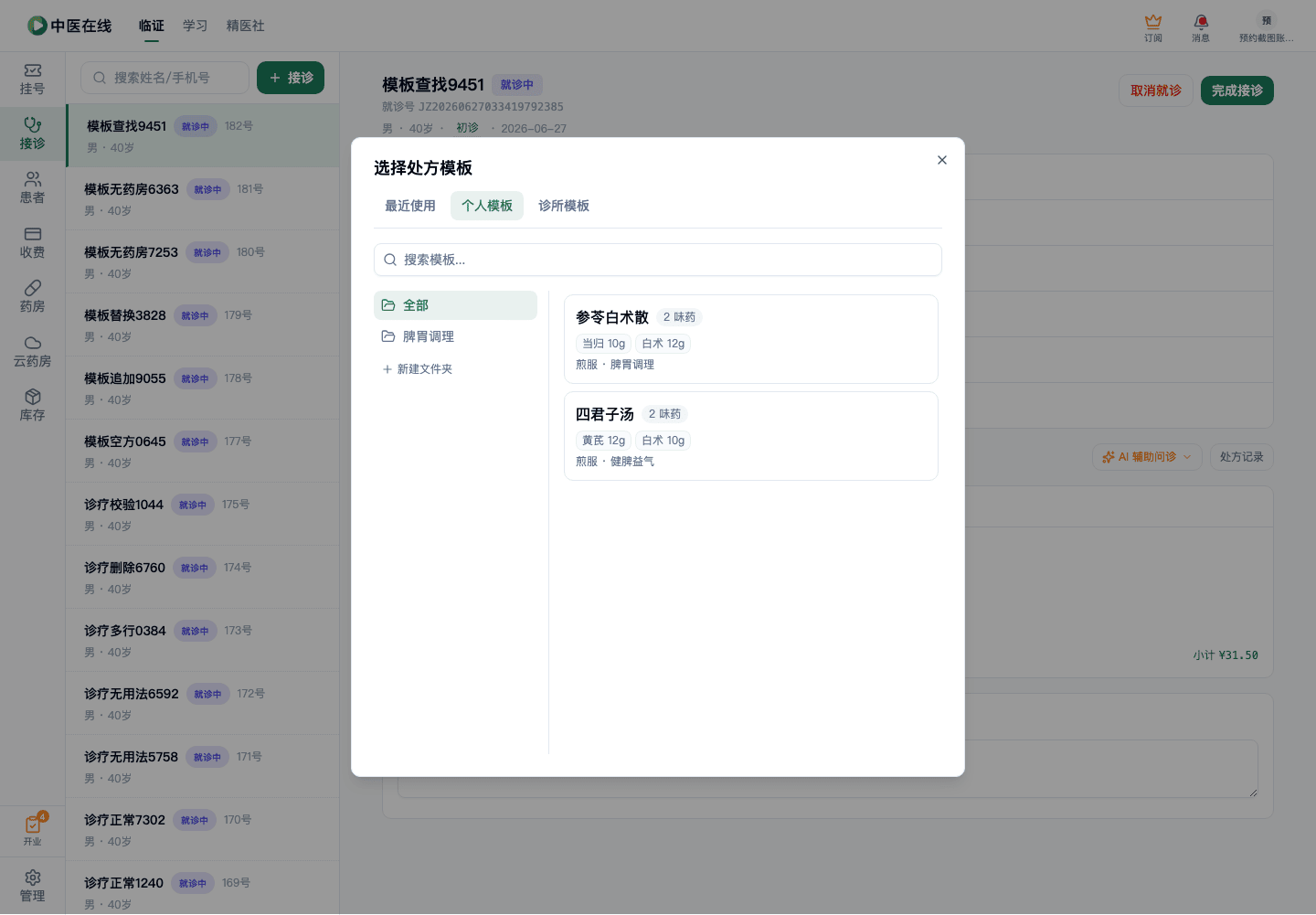This screenshot has height=915, width=1316.
Task: Select patient 诊疗无用法5758
Action: [x=203, y=766]
